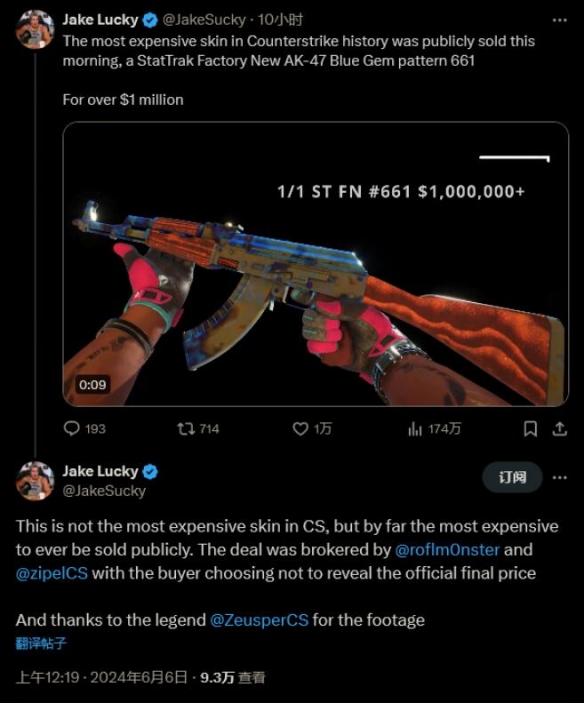Image resolution: width=584 pixels, height=703 pixels.
Task: Like the tweet via the heart icon
Action: pos(300,429)
